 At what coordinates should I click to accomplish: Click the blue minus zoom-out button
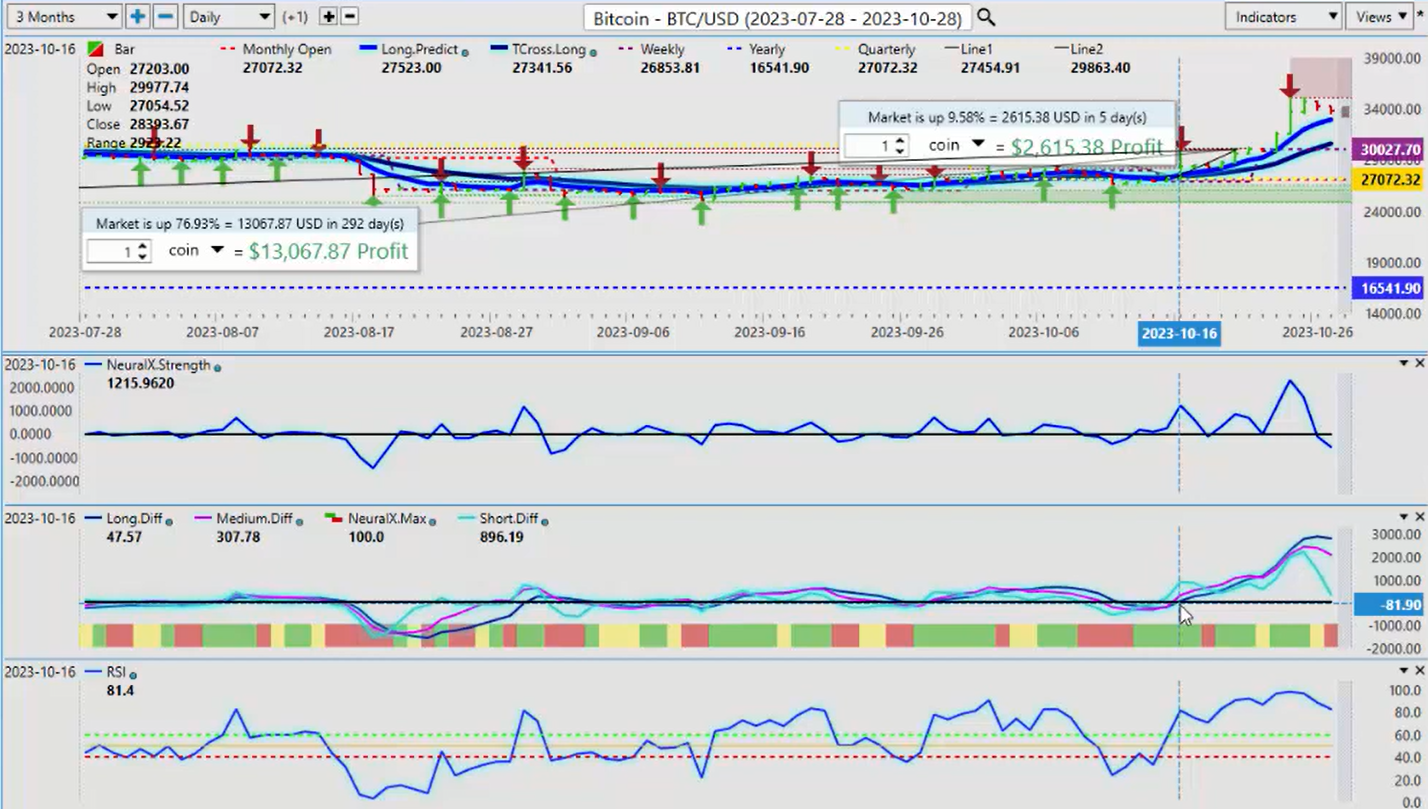[166, 17]
